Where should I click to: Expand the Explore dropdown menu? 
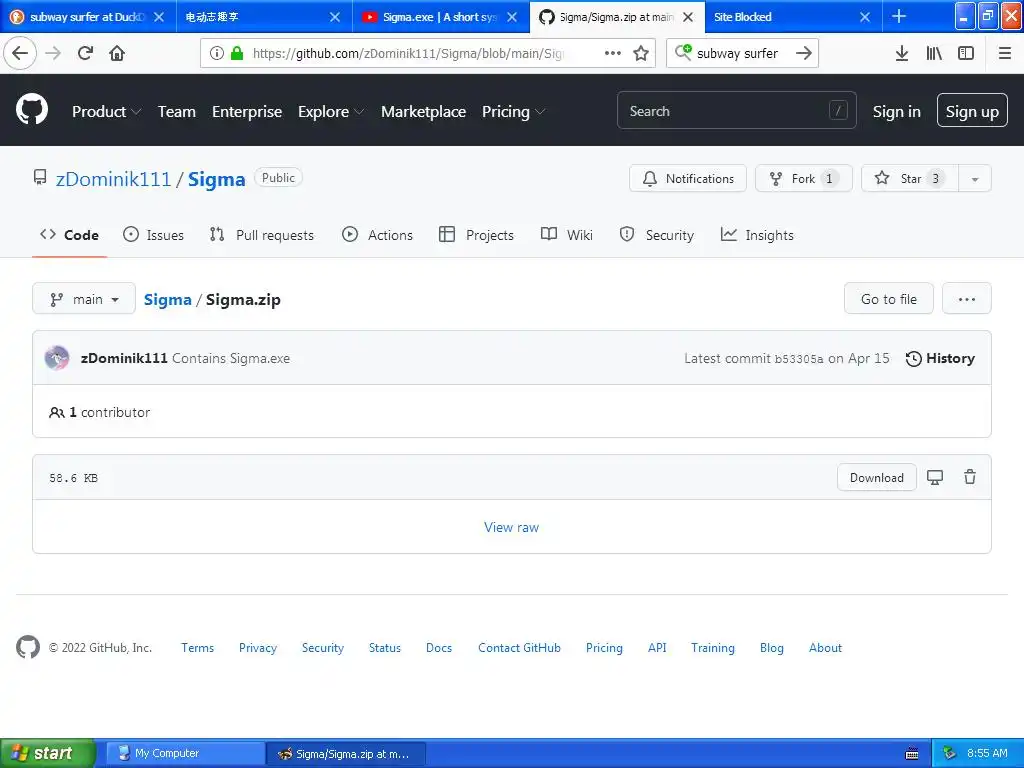click(331, 112)
